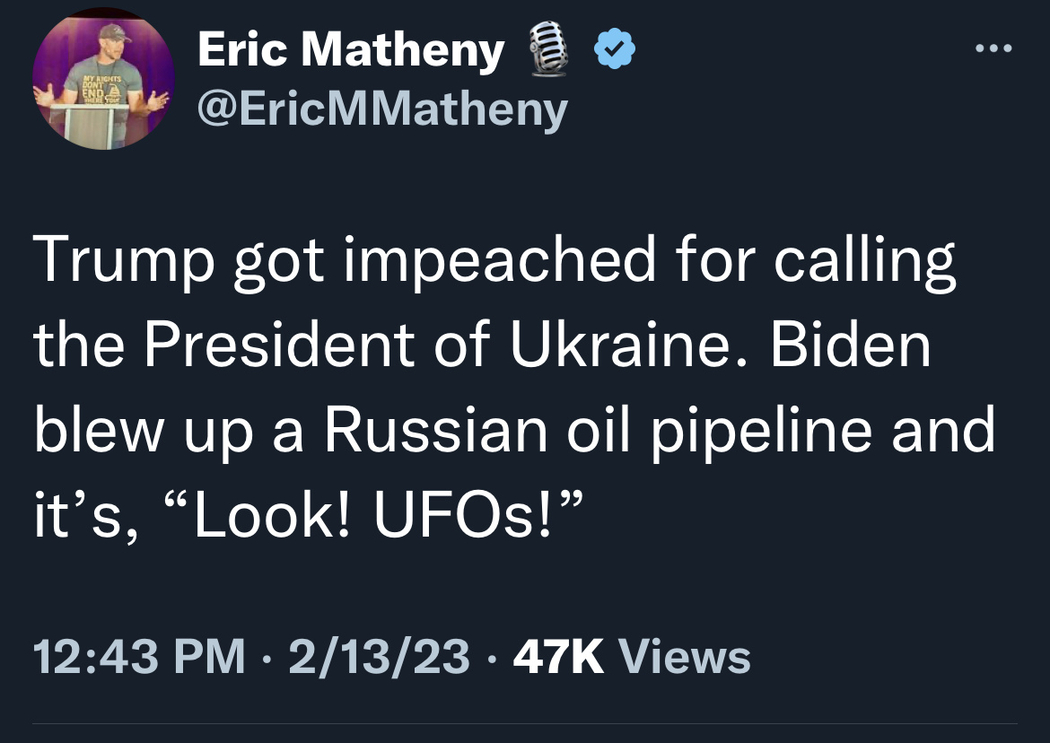Open Eric Matheny's circular profile photo

[103, 80]
